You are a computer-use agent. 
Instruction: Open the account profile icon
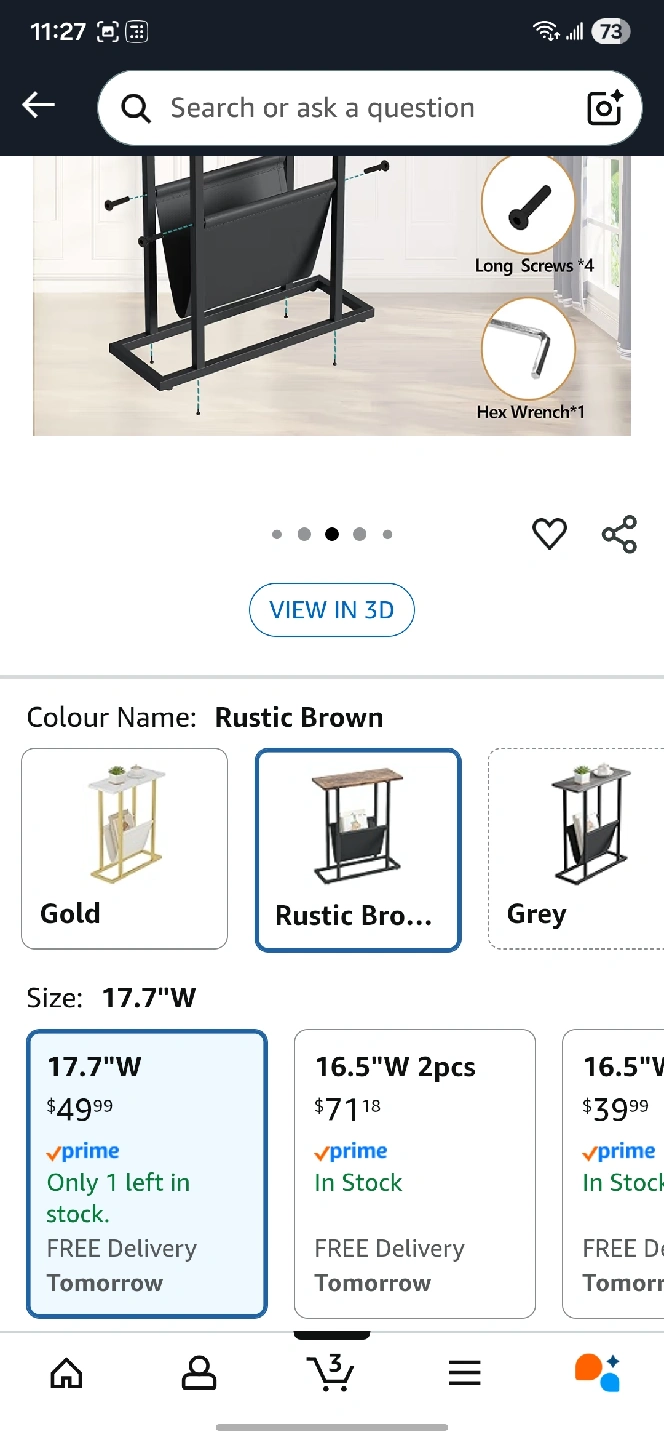click(x=199, y=1373)
